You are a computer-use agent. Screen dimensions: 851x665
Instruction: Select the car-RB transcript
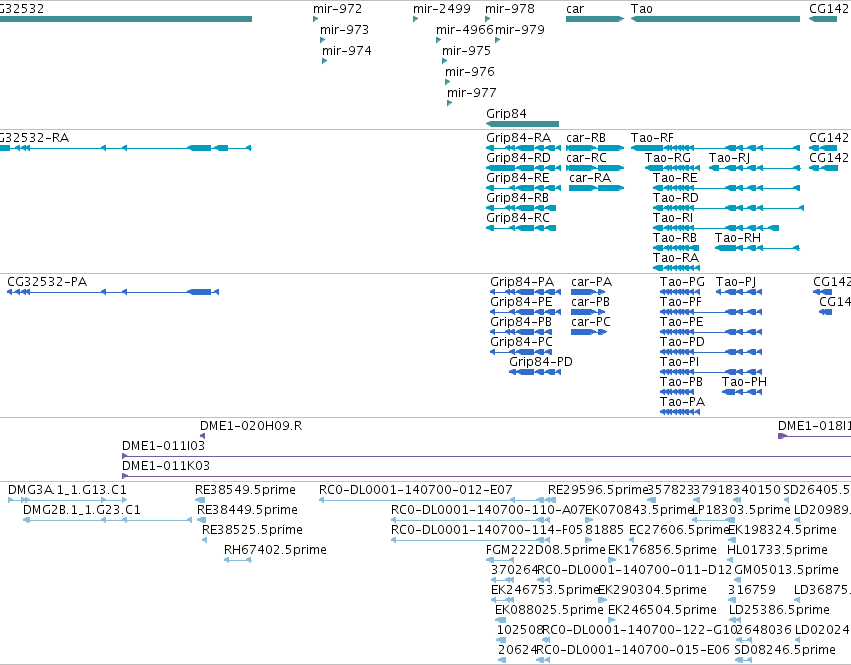point(595,148)
